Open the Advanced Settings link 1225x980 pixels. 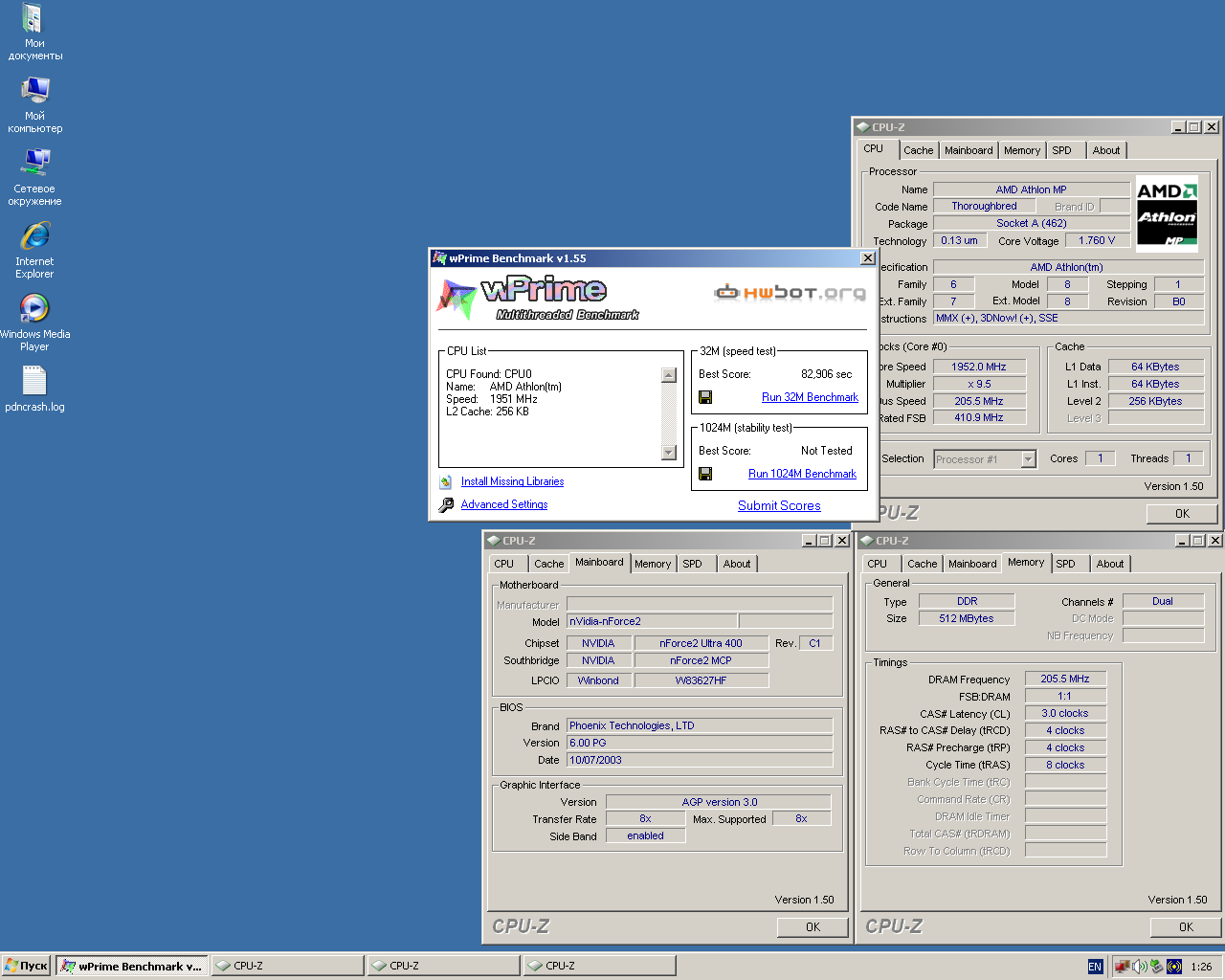click(504, 504)
